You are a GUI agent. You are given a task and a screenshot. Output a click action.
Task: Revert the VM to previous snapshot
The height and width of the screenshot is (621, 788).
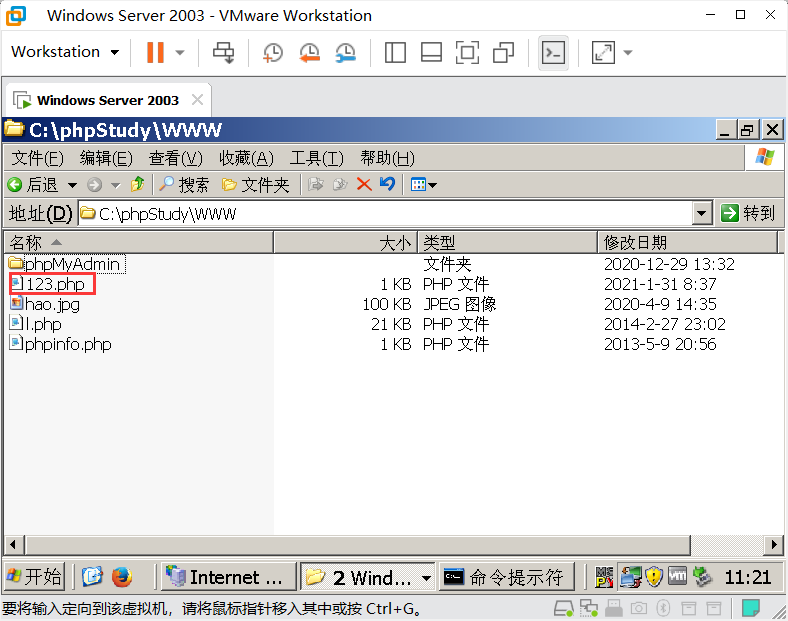point(310,52)
